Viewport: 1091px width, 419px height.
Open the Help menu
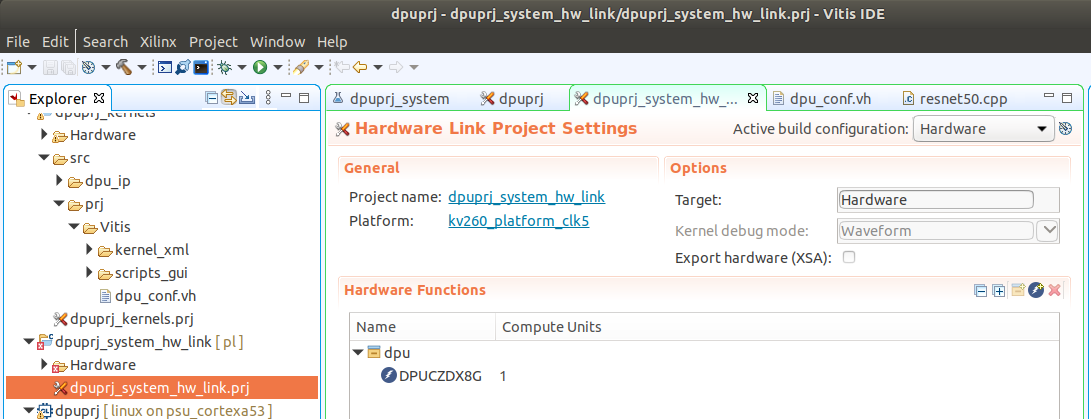pos(332,42)
